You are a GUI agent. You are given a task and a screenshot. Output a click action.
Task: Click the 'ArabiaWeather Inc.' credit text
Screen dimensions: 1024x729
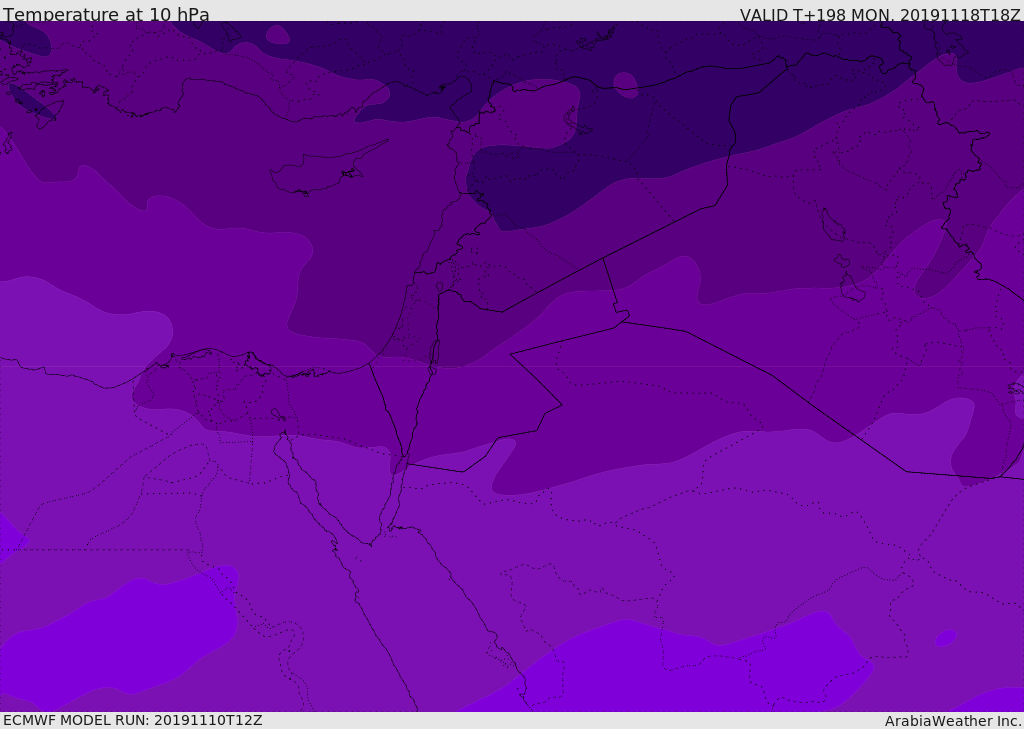coord(952,721)
